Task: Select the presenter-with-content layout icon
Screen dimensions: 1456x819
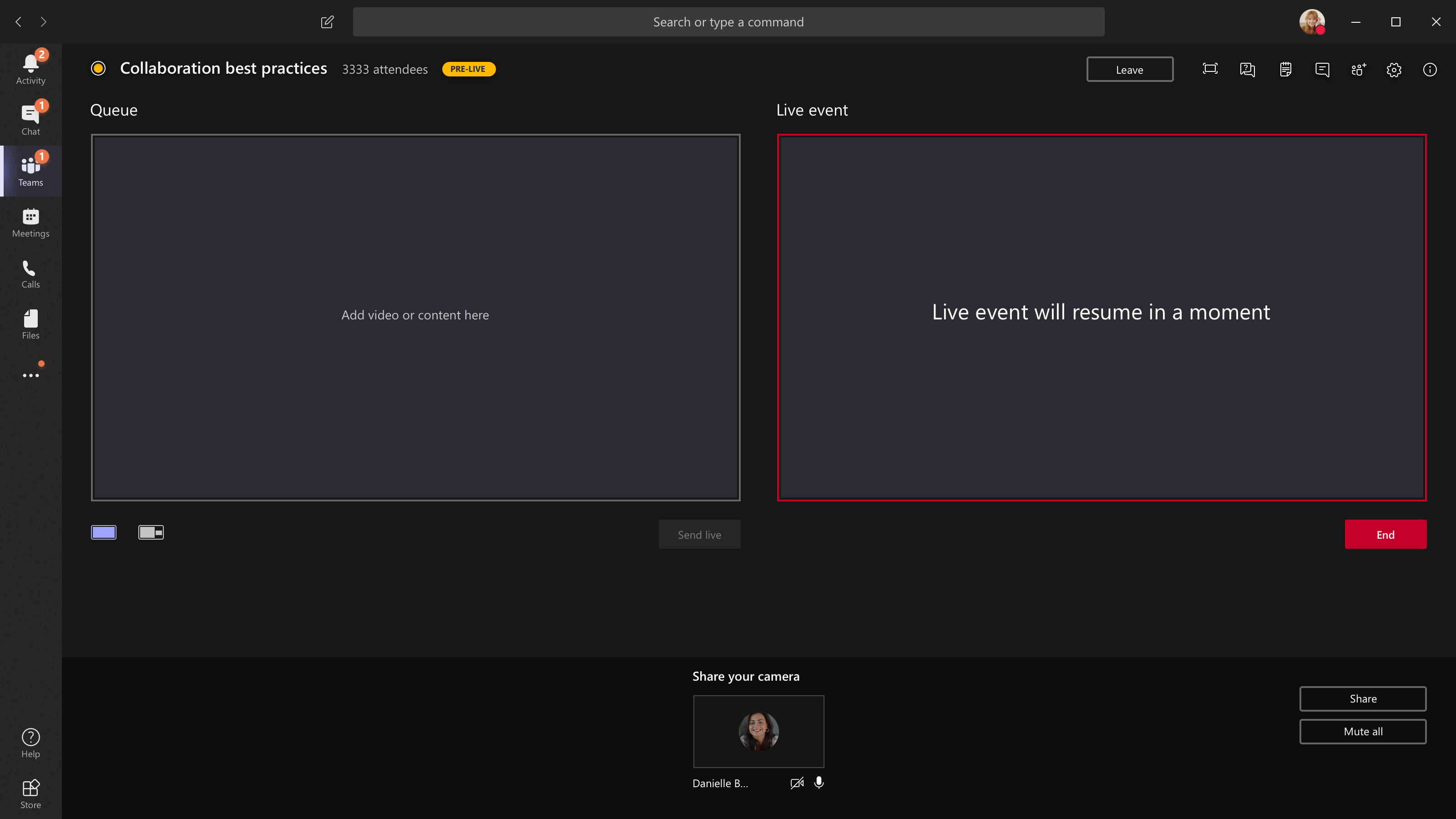Action: (x=151, y=532)
